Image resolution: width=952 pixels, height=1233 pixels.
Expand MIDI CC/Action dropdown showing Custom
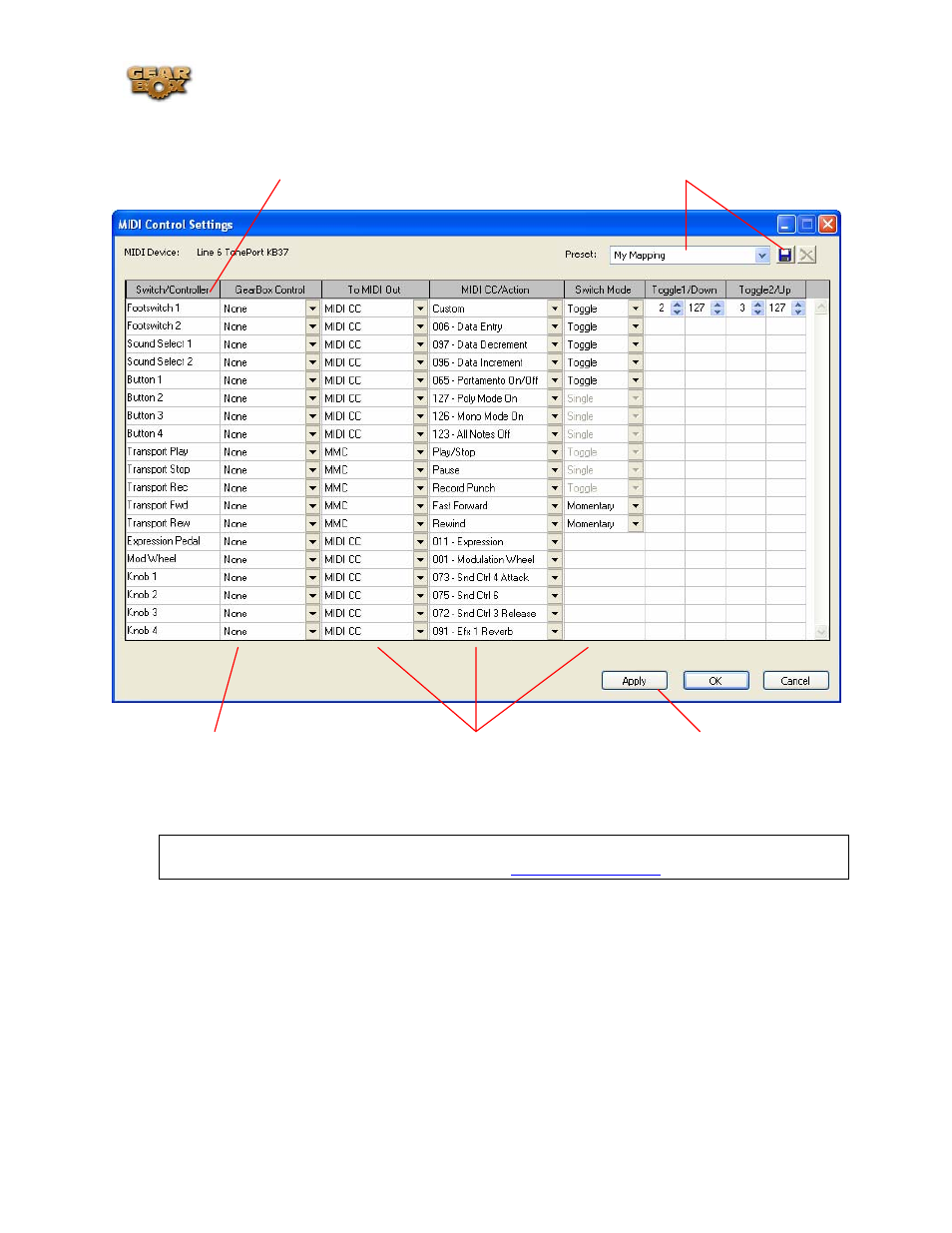point(555,308)
